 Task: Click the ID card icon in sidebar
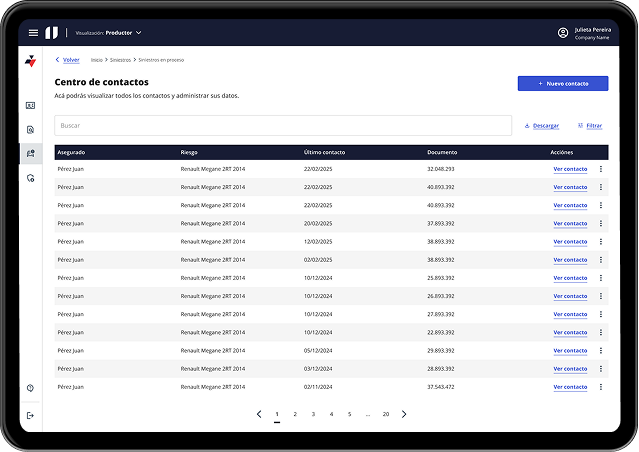pyautogui.click(x=30, y=105)
